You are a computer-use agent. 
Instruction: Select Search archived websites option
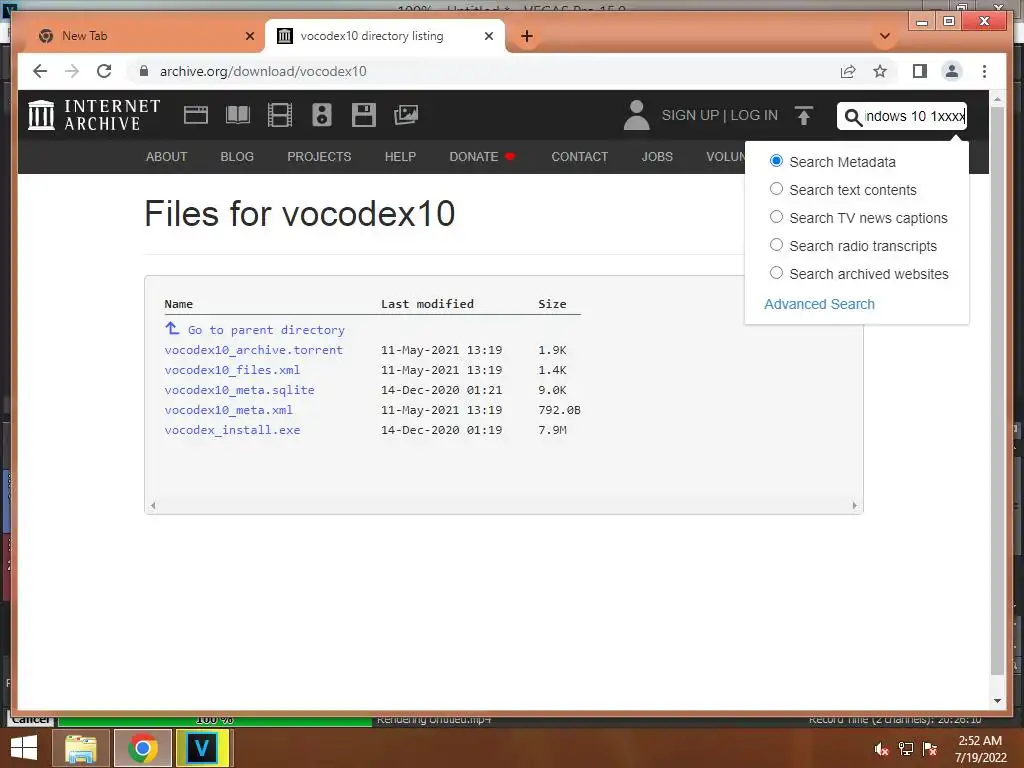tap(776, 273)
